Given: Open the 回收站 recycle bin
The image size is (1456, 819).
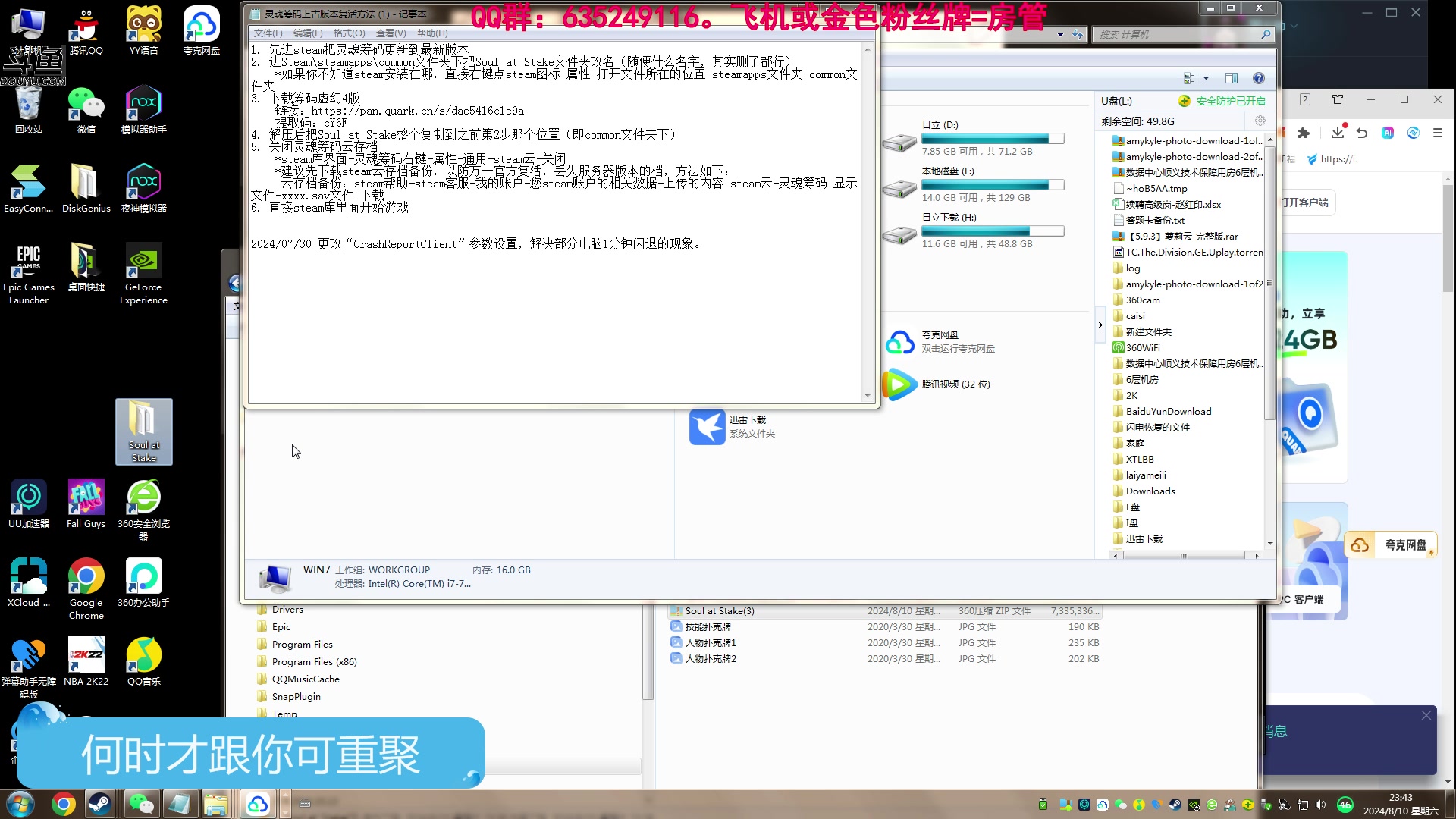Looking at the screenshot, I should [x=28, y=110].
